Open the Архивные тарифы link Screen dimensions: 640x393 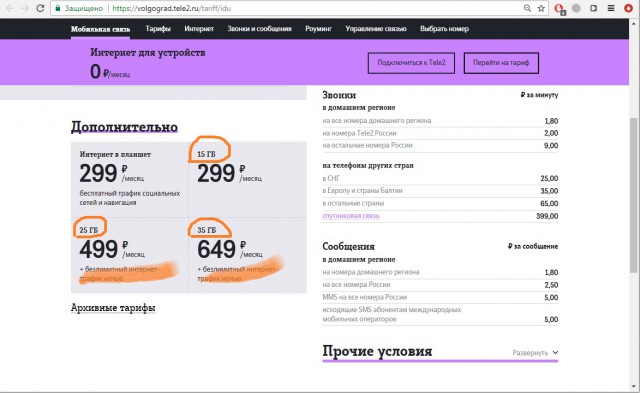pos(113,308)
